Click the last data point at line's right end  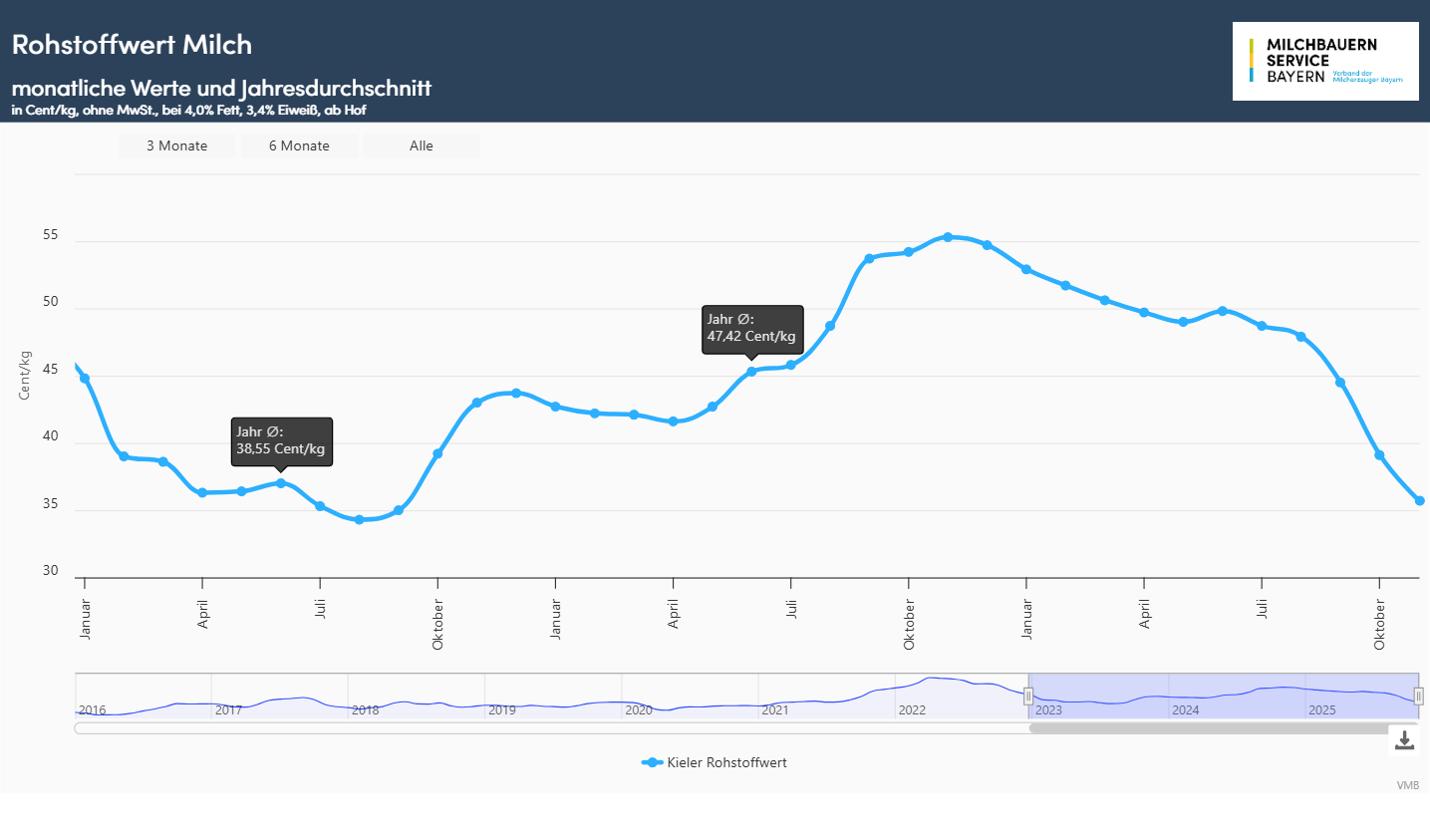(1420, 501)
